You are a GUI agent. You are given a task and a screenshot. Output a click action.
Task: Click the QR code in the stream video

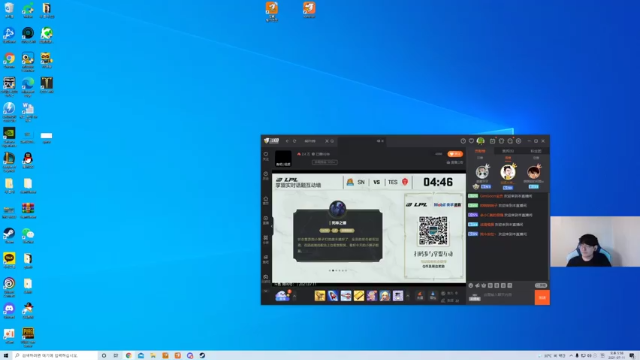(433, 231)
